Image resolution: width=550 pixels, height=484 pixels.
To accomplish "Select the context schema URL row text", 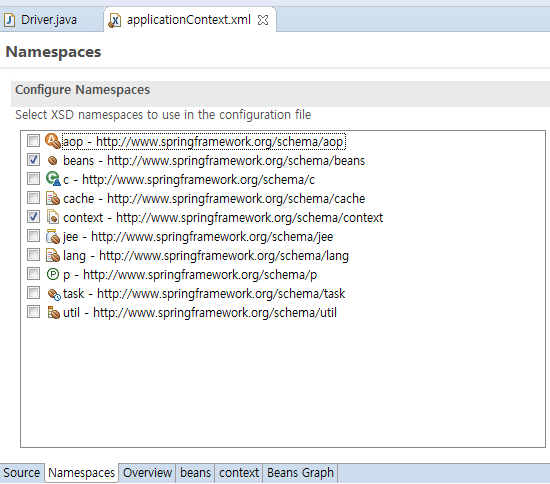I will coord(223,217).
